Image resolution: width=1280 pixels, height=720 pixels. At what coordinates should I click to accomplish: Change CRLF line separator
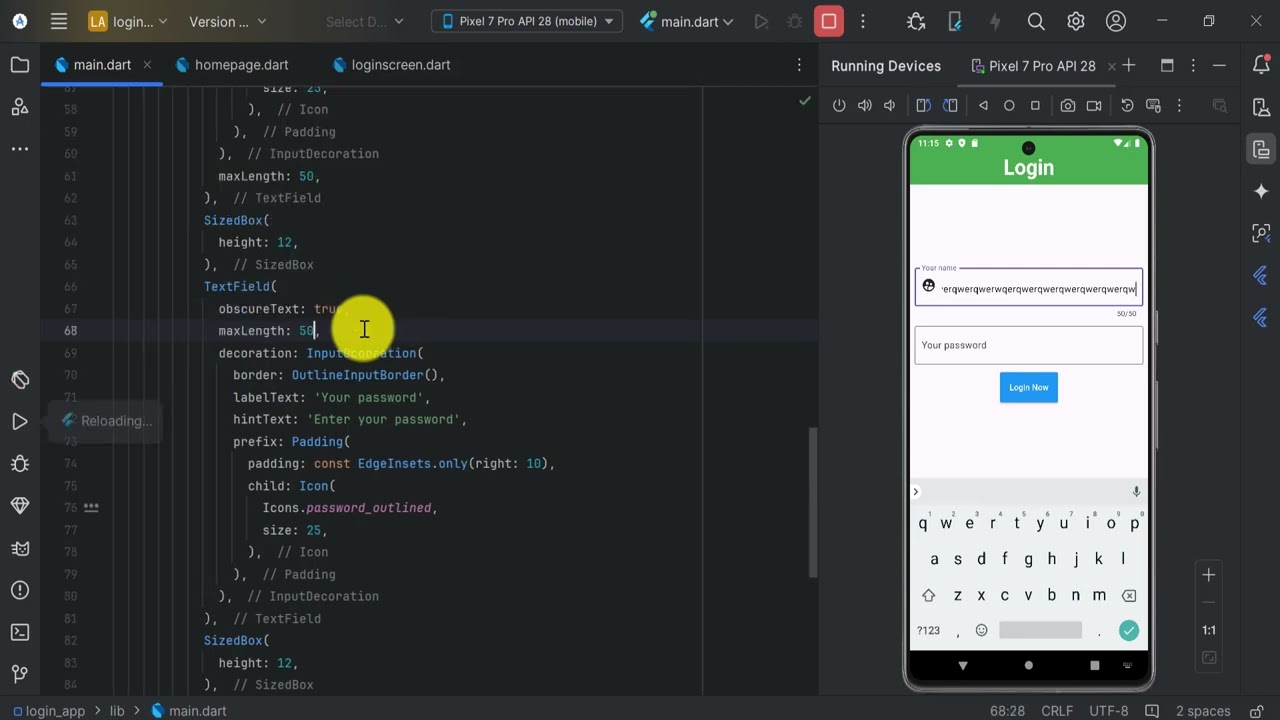(1057, 711)
